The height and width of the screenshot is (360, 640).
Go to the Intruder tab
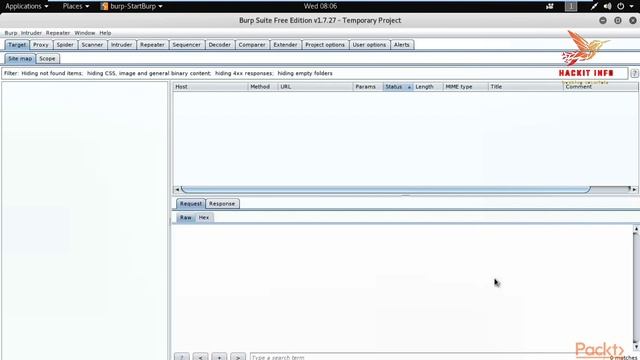click(122, 44)
